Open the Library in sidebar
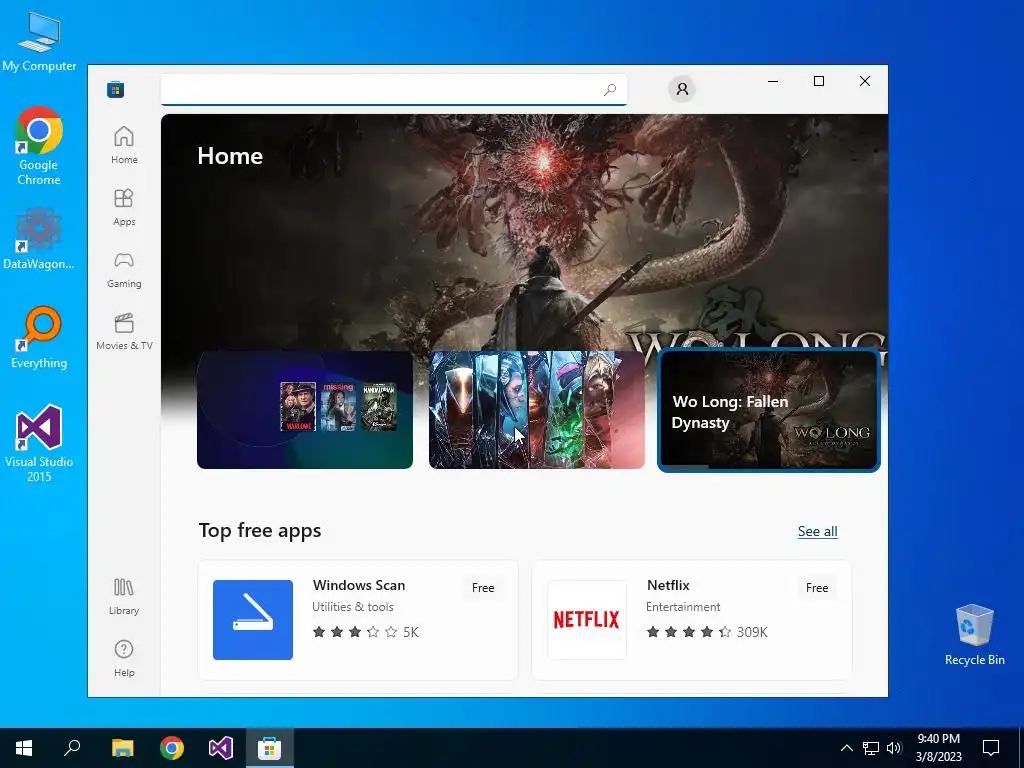The image size is (1024, 768). 124,596
